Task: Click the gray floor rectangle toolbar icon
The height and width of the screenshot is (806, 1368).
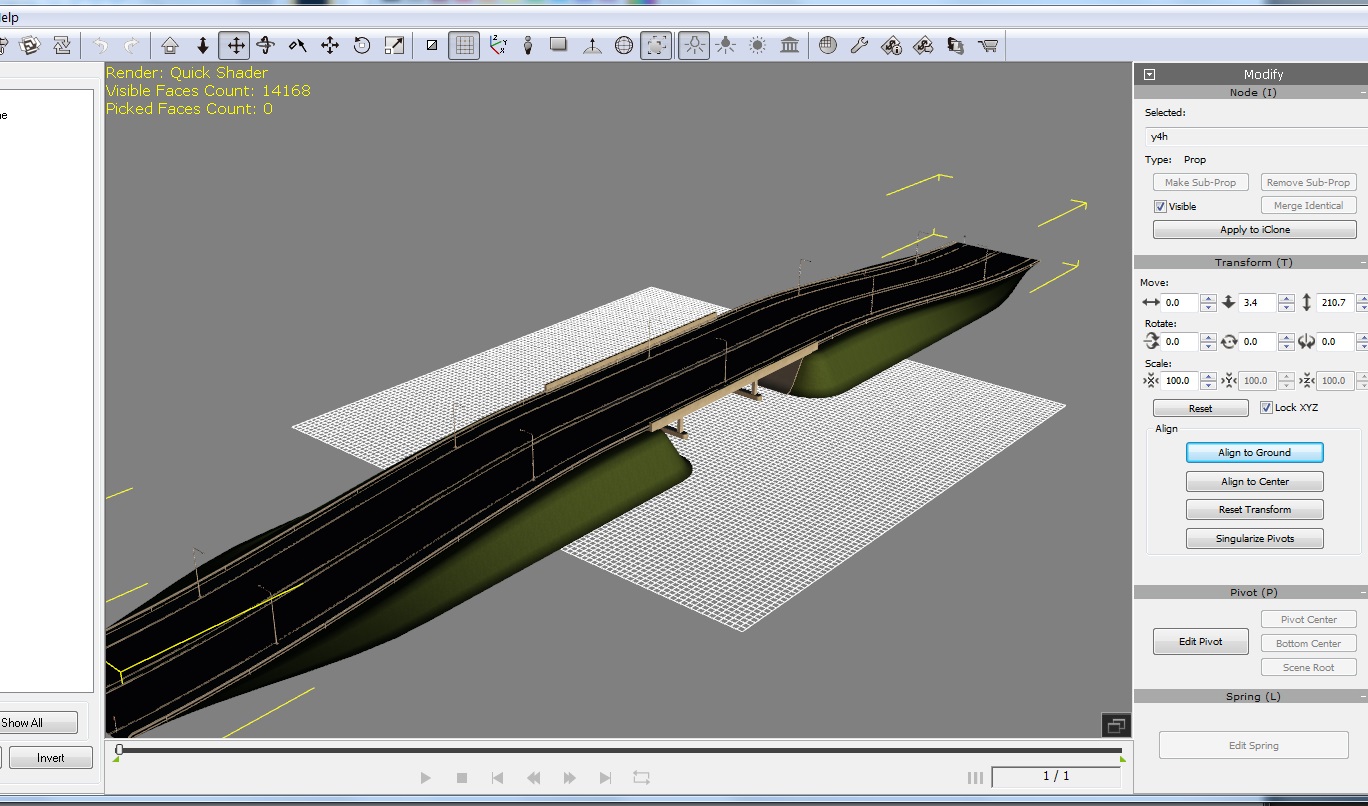Action: click(559, 45)
